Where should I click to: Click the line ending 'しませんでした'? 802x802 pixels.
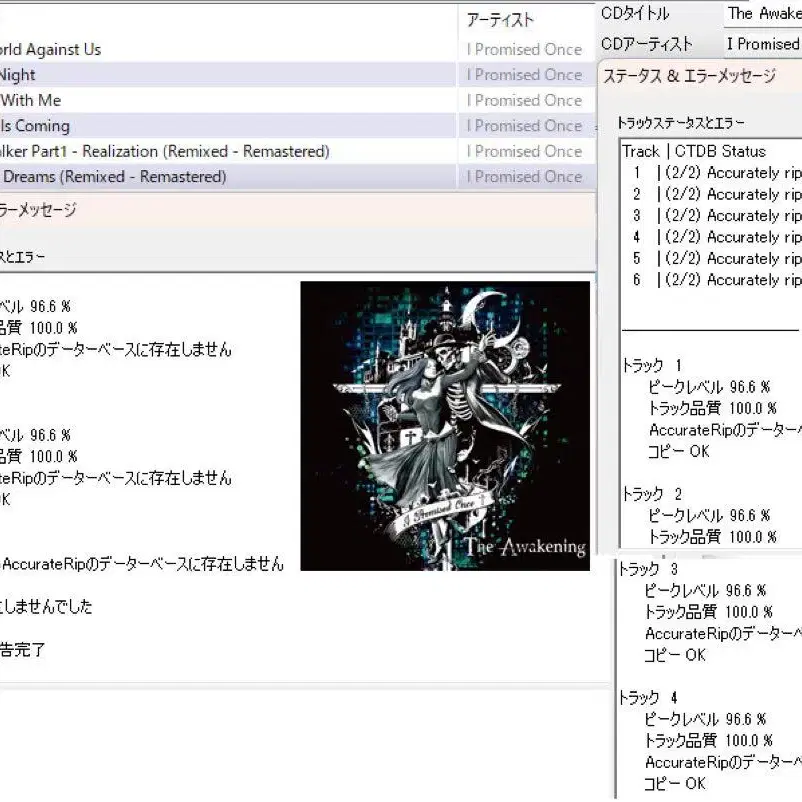46,607
